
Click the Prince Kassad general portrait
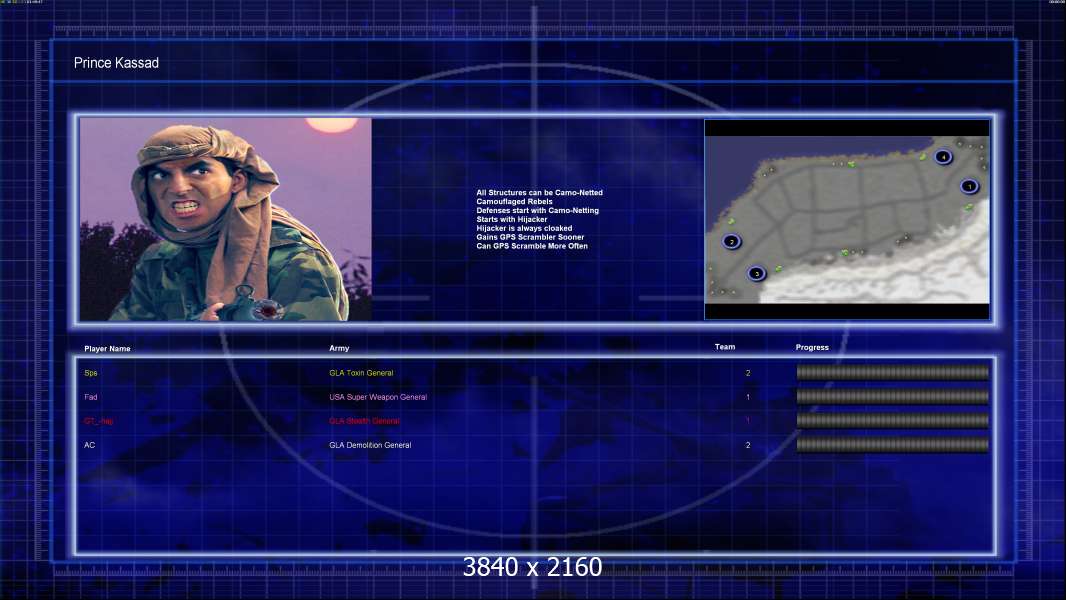[226, 219]
